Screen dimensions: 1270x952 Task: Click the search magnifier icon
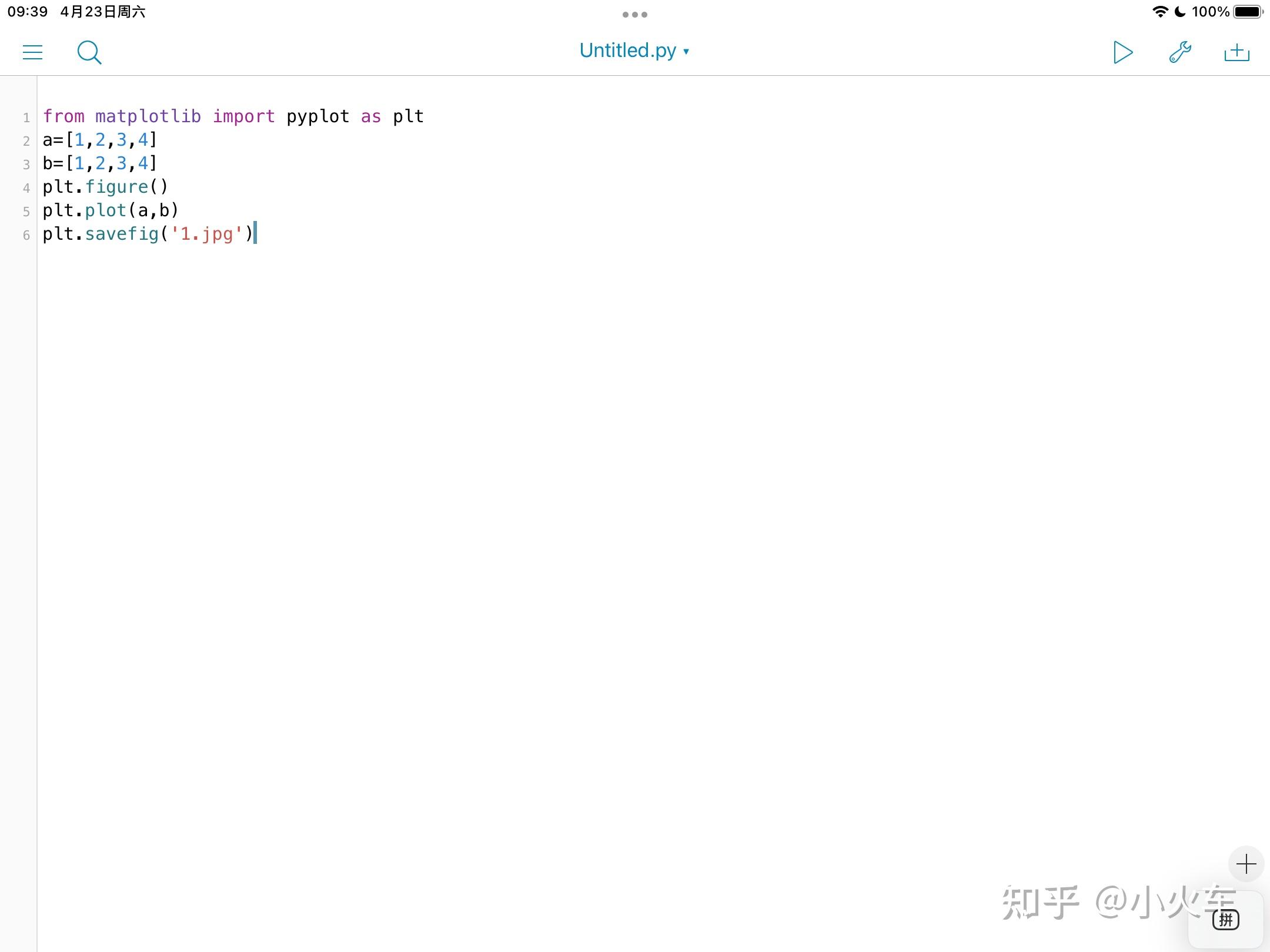[89, 52]
